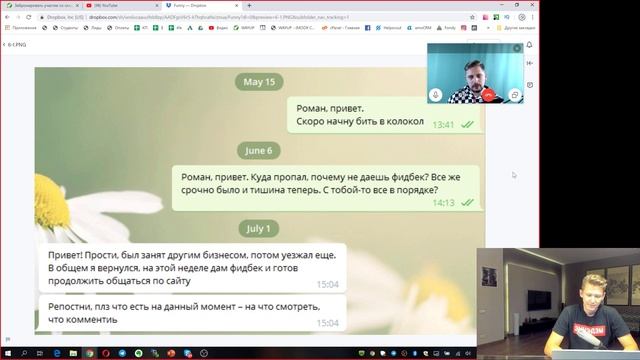Screen dimensions: 640x360
Task: Open Windows taskbar search
Action: point(24,353)
